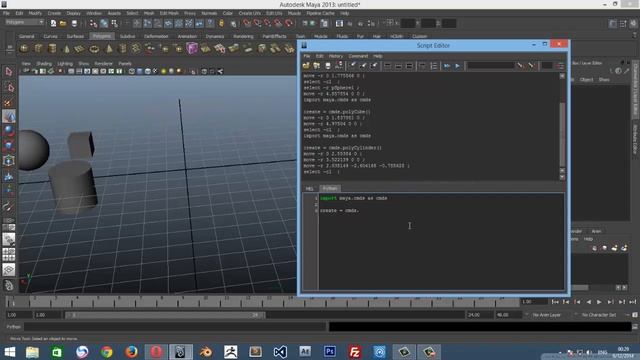Click the Open scene folder icon
Image resolution: width=640 pixels, height=360 pixels.
pos(63,23)
